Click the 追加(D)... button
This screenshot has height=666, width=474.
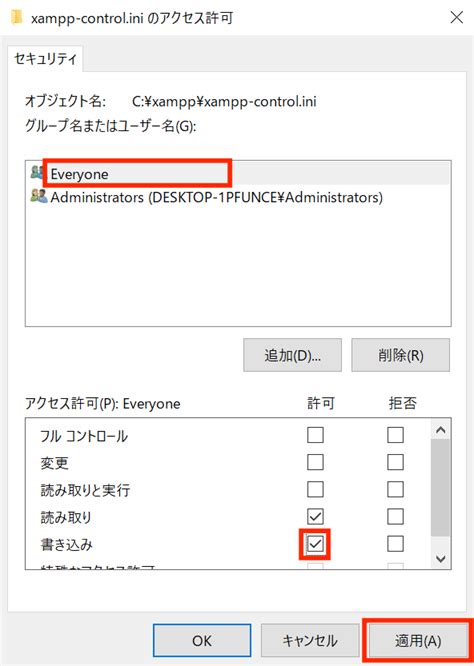(x=292, y=355)
